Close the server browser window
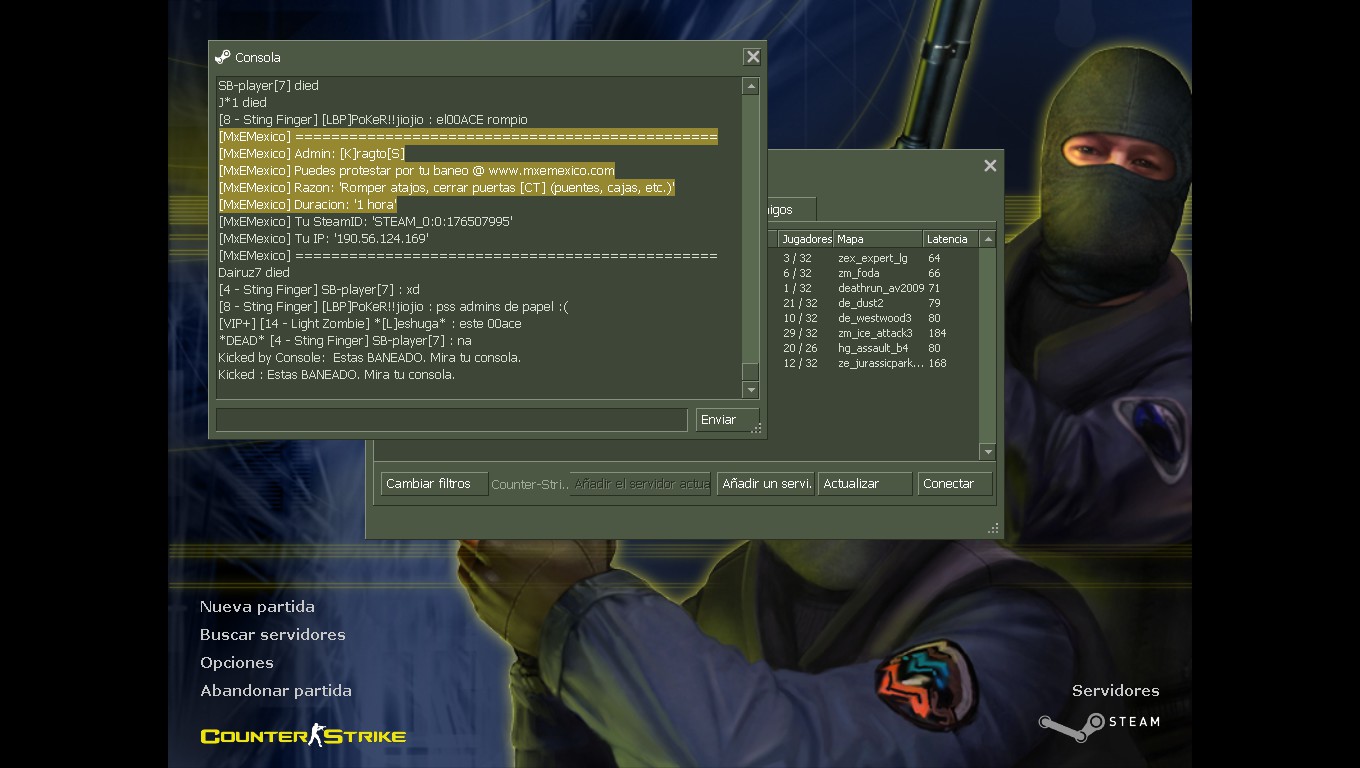This screenshot has height=768, width=1360. click(x=990, y=166)
